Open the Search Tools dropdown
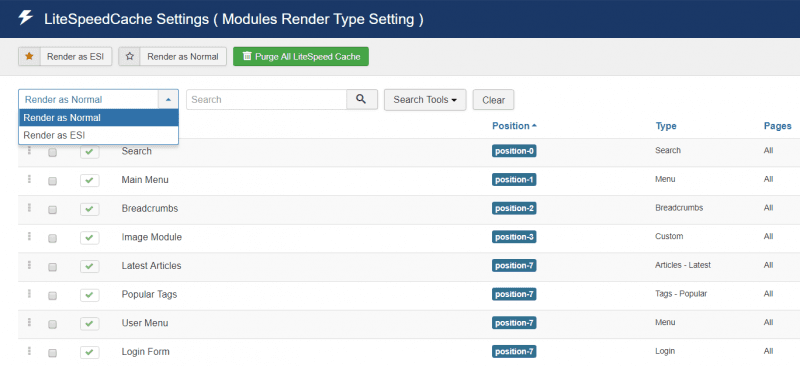The image size is (800, 366). [425, 100]
